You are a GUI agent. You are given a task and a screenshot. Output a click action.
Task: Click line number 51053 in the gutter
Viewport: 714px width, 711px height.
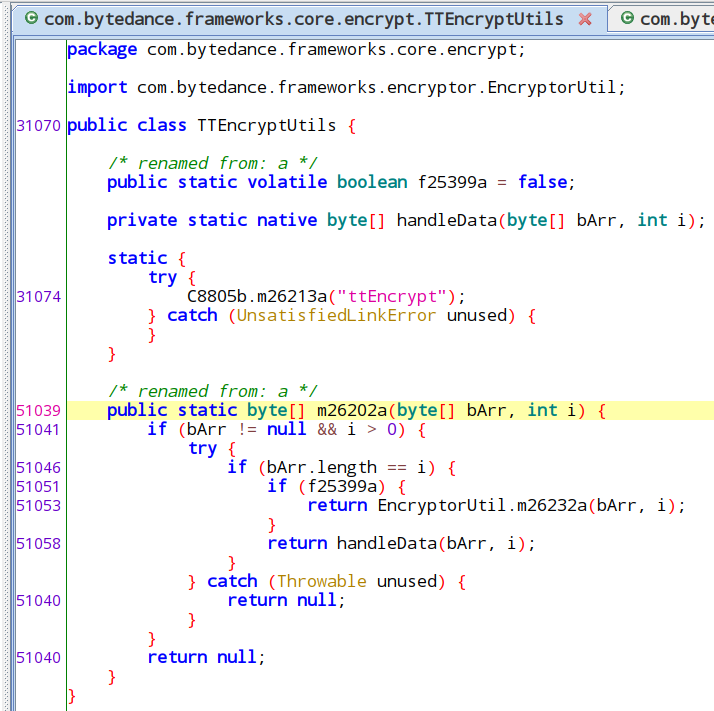click(x=39, y=505)
